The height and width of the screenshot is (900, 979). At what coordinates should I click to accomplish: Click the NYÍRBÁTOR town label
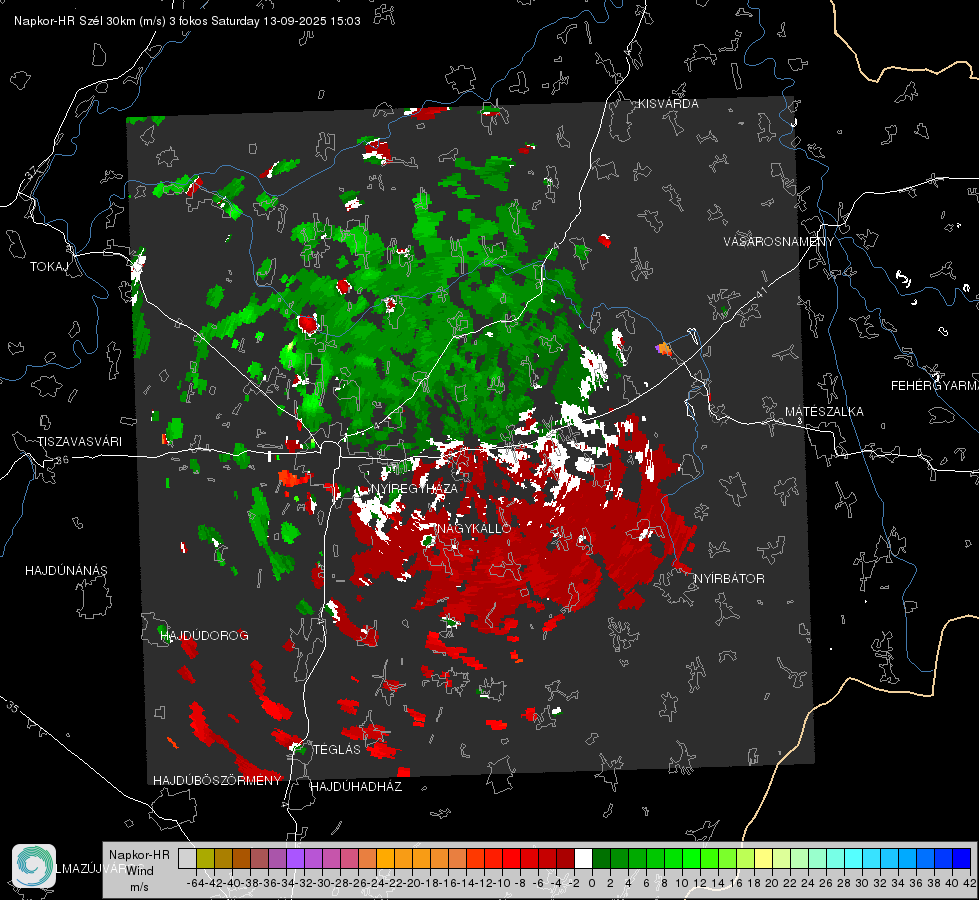[729, 579]
